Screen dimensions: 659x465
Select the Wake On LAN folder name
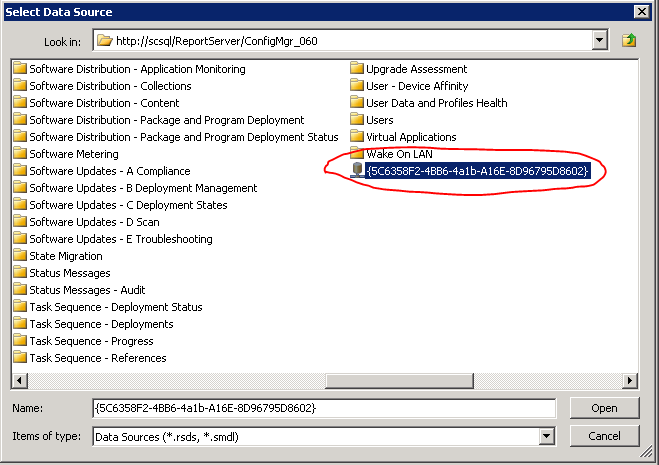[x=399, y=154]
